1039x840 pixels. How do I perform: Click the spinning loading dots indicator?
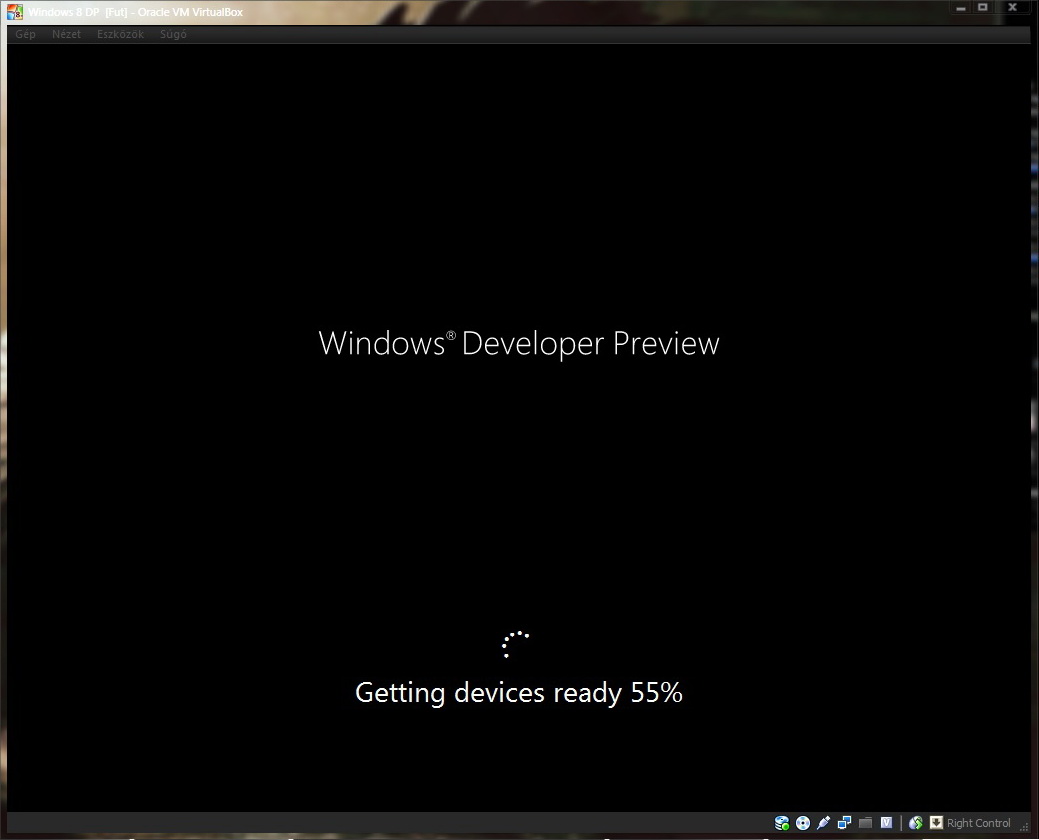(514, 643)
